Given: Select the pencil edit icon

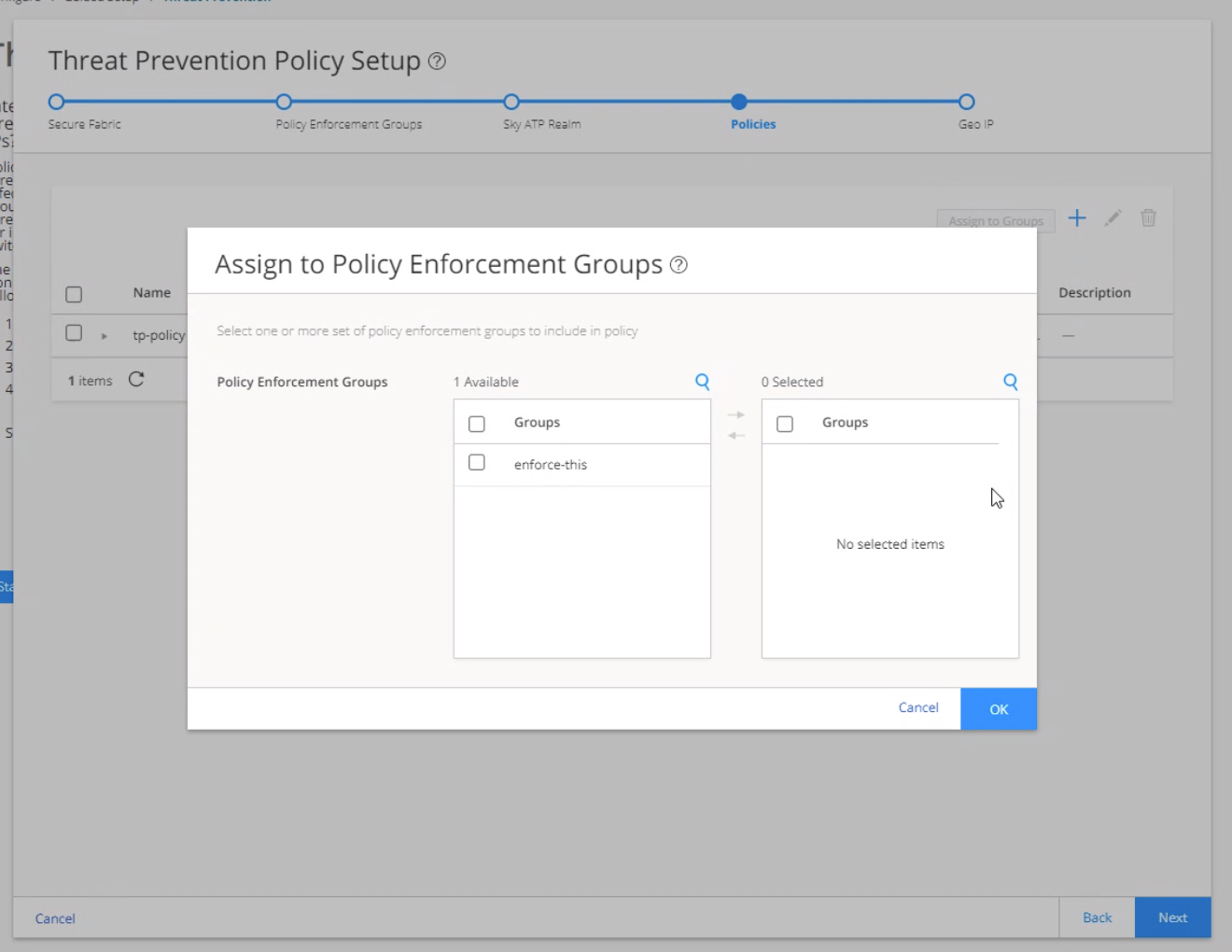Looking at the screenshot, I should click(1113, 217).
